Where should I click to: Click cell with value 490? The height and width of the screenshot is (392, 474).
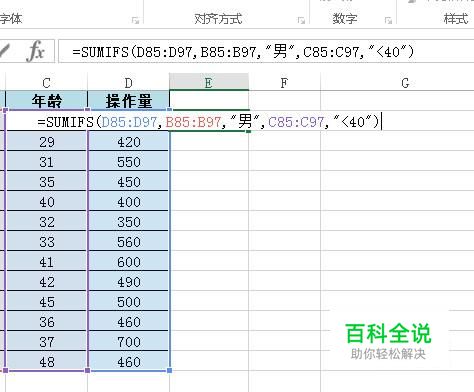pyautogui.click(x=129, y=282)
